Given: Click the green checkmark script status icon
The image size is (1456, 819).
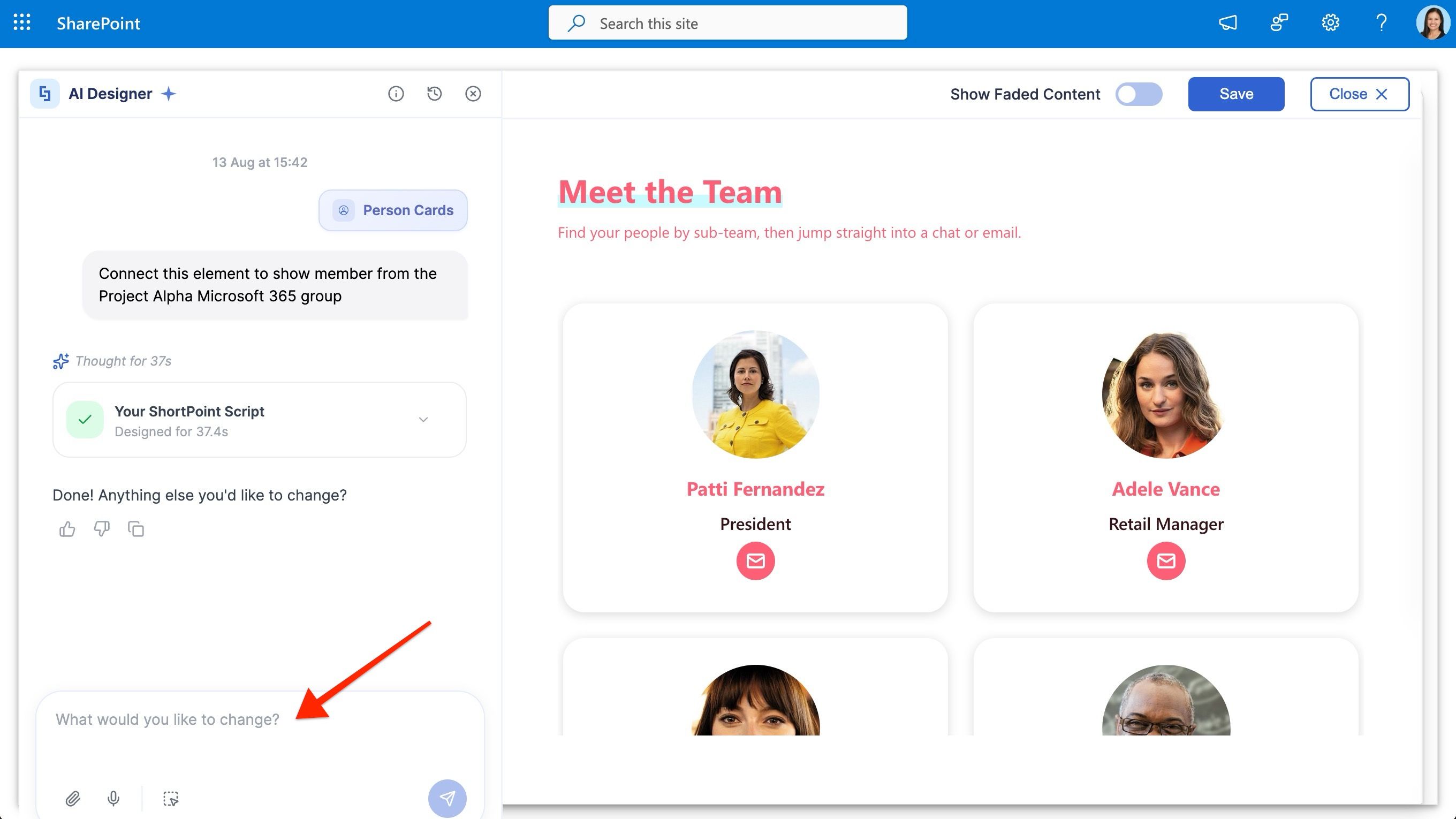Looking at the screenshot, I should click(x=85, y=419).
